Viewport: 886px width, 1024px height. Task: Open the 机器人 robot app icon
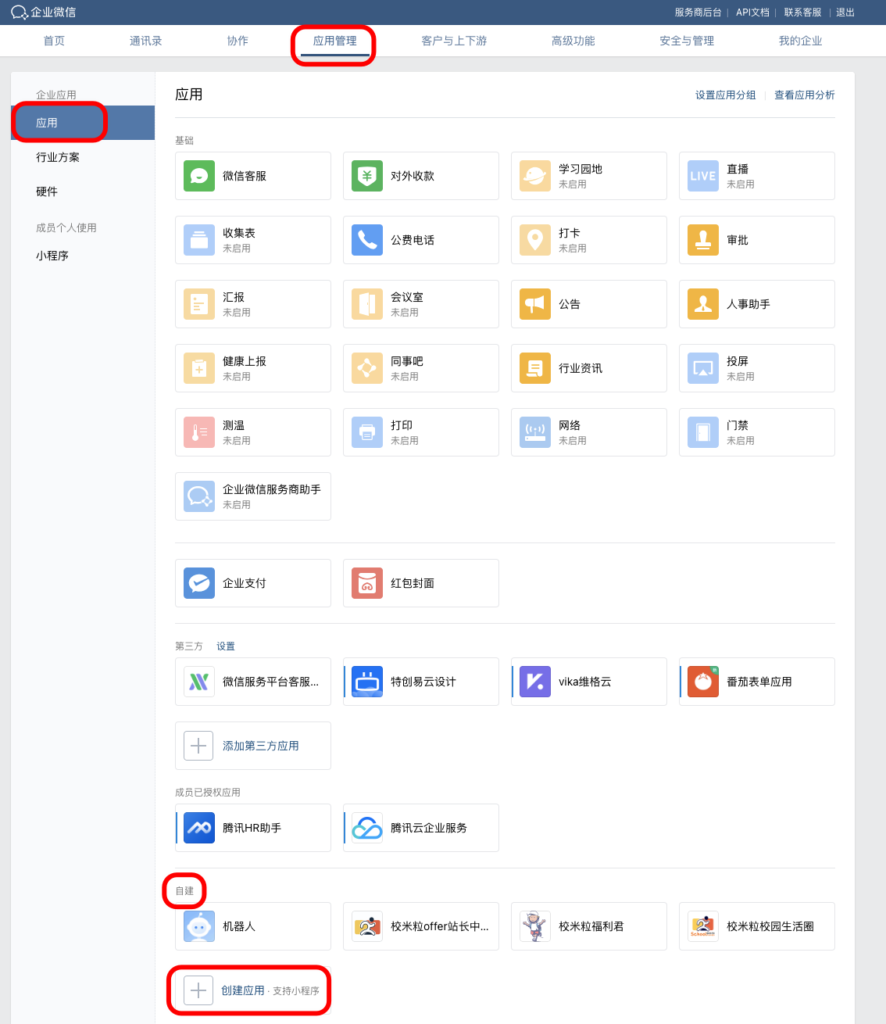199,927
